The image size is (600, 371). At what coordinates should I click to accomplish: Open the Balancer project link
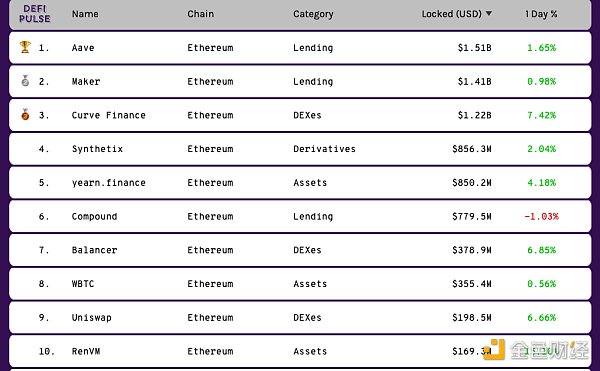pos(95,250)
